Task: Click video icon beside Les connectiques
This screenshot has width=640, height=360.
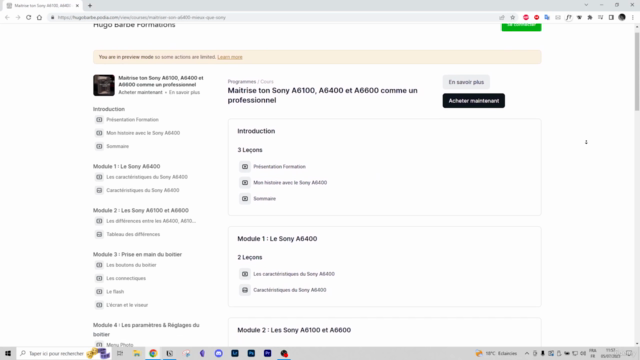Action: click(99, 278)
